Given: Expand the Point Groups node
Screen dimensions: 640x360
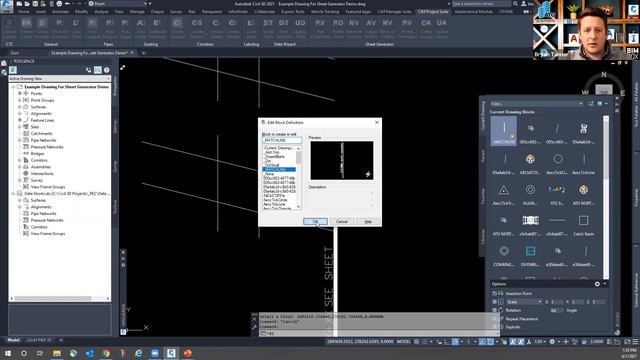Looking at the screenshot, I should 20,100.
